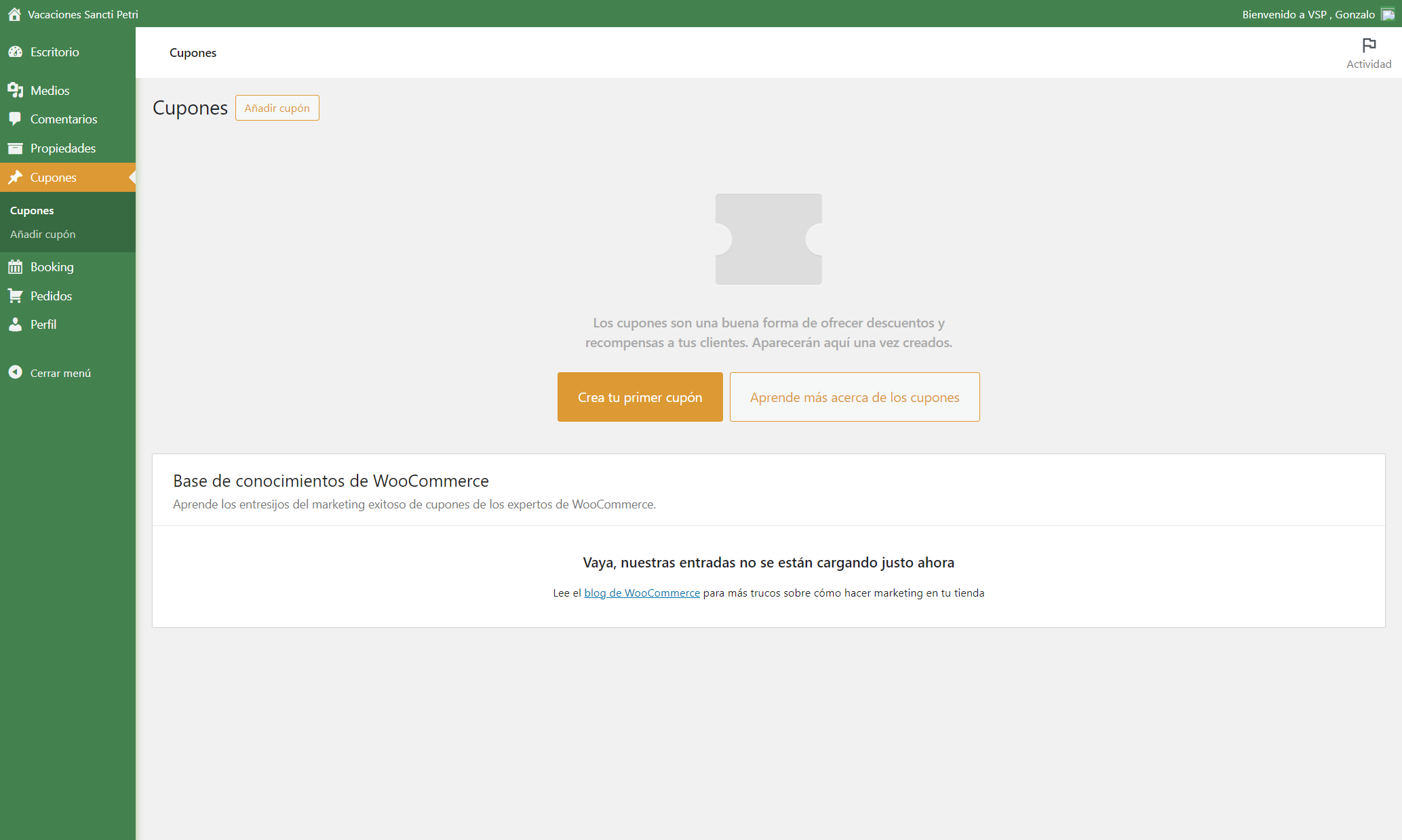This screenshot has height=840, width=1402.
Task: Click Base de conocimientos de WooCommerce heading
Action: click(331, 481)
